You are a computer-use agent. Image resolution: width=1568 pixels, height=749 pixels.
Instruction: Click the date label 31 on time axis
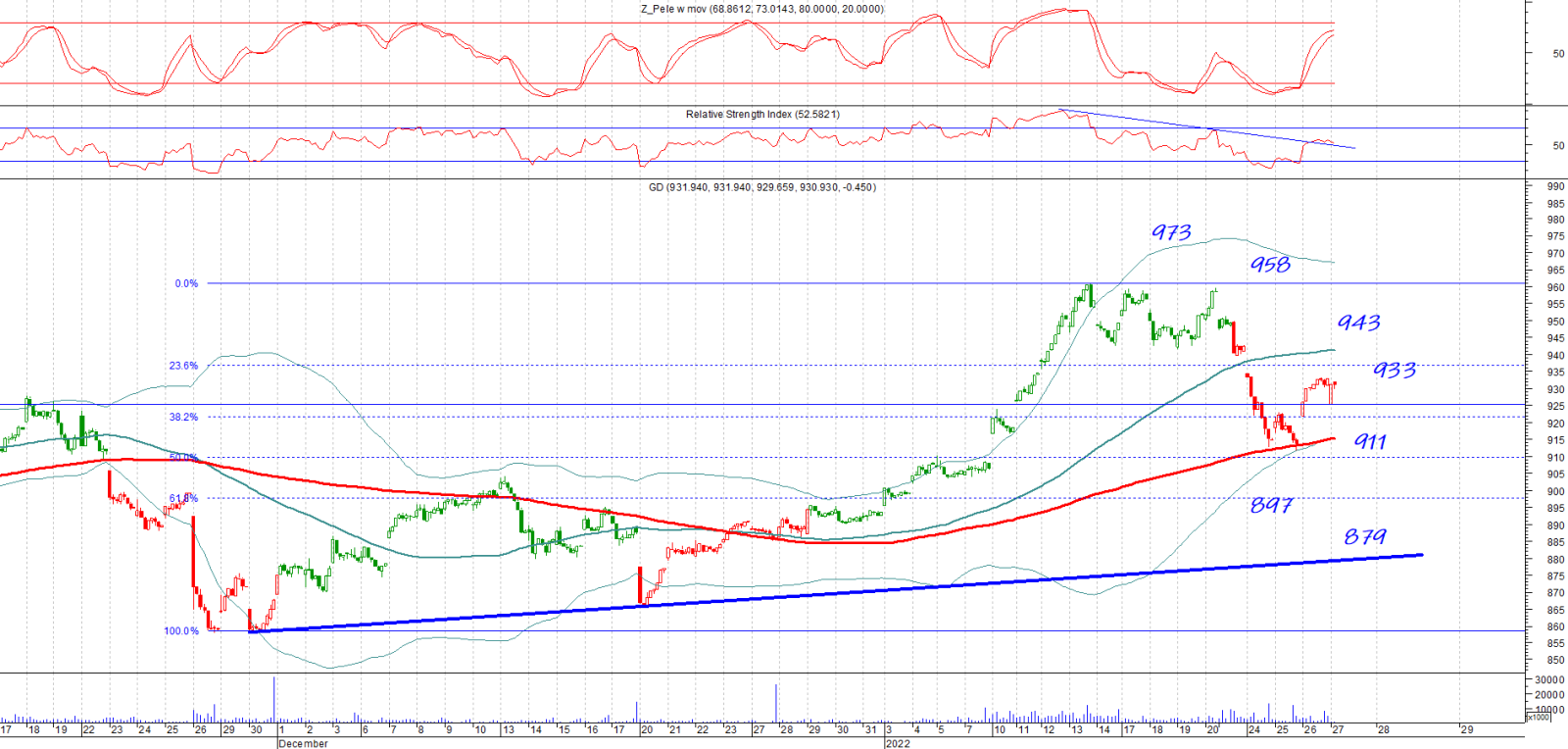coord(870,729)
